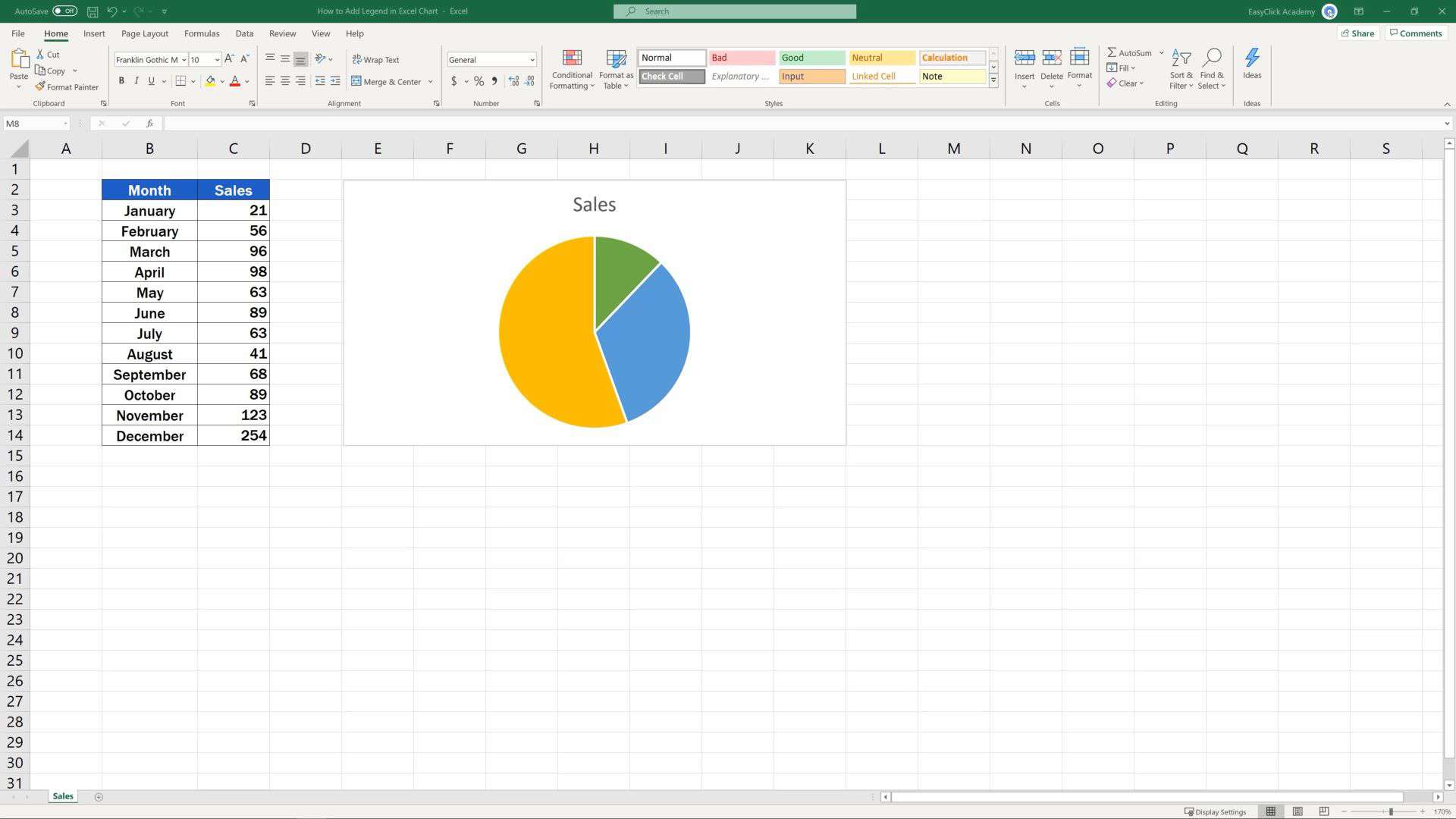Screen dimensions: 1456x819
Task: Switch to Page Layout view in status bar
Action: [1298, 811]
